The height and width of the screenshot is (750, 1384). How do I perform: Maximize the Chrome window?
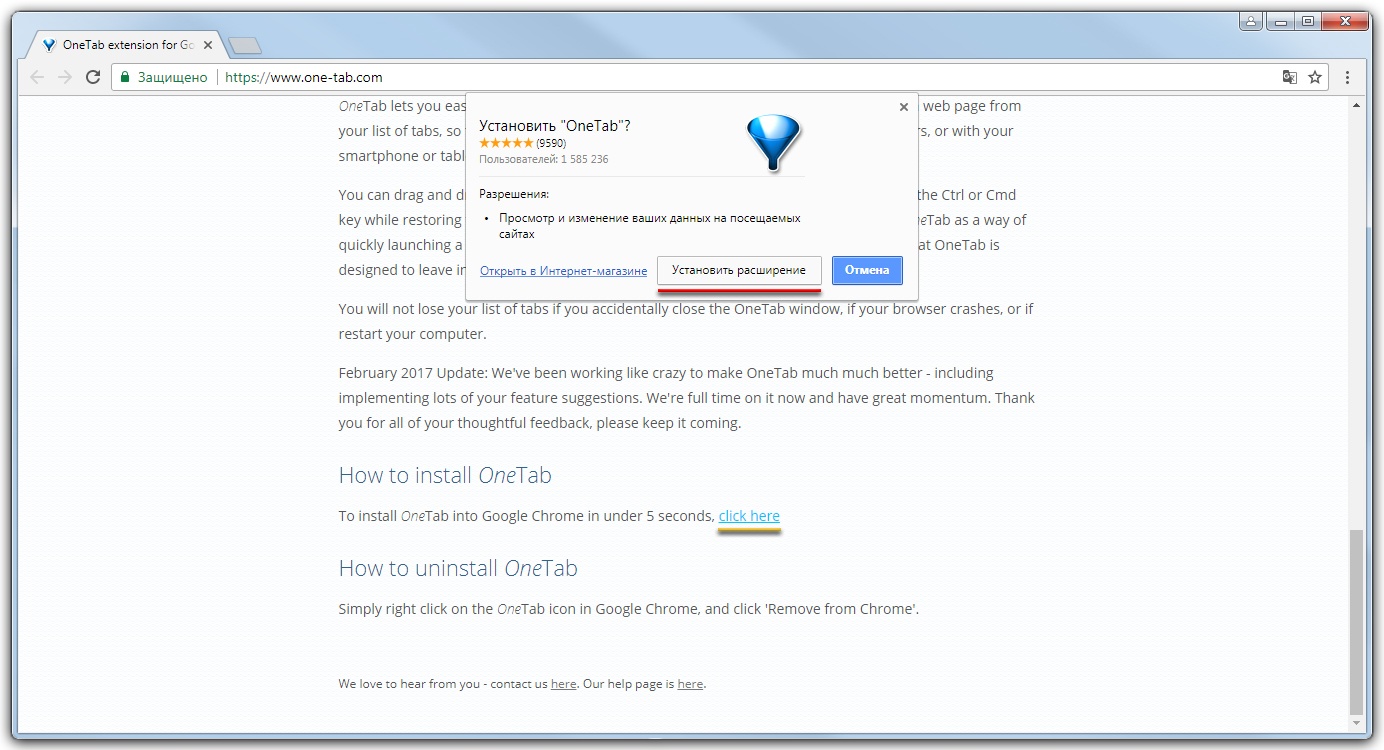(x=1307, y=20)
